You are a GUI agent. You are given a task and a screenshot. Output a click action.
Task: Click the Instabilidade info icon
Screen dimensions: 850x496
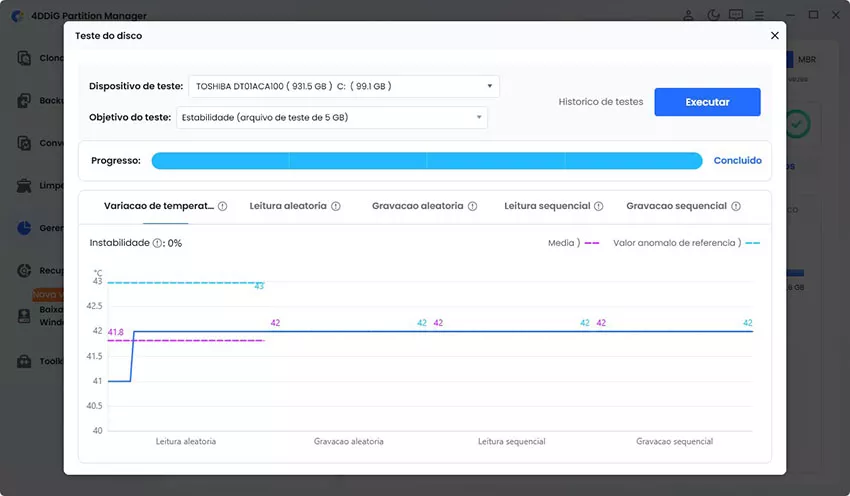(x=157, y=243)
